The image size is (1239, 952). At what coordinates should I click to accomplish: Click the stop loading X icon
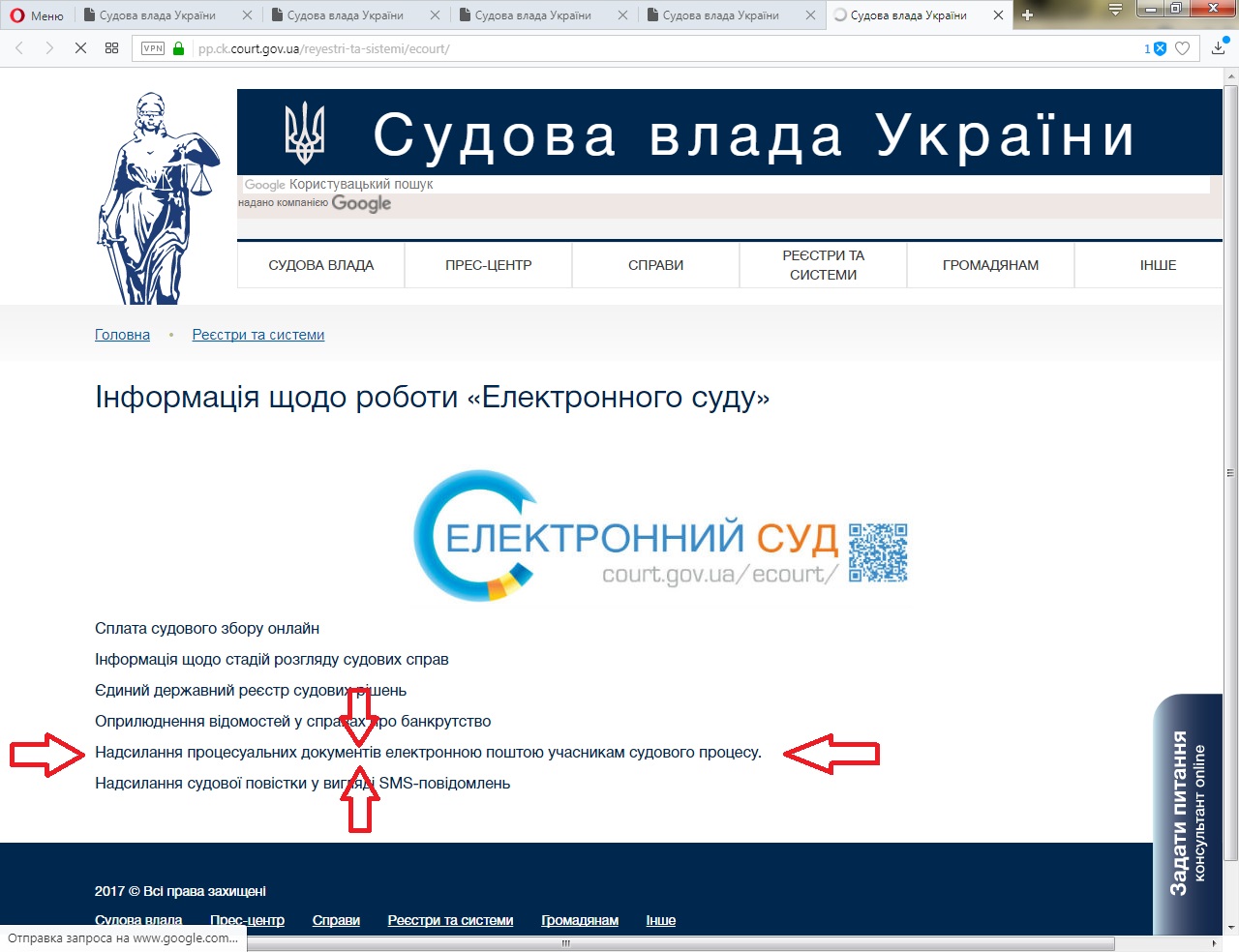[x=80, y=48]
